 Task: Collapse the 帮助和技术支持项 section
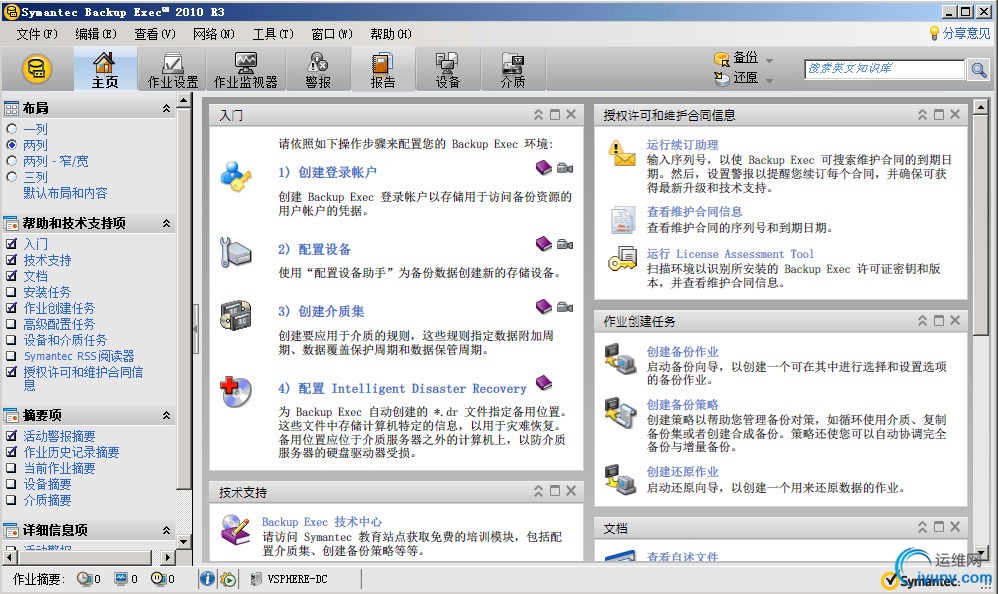pos(166,223)
